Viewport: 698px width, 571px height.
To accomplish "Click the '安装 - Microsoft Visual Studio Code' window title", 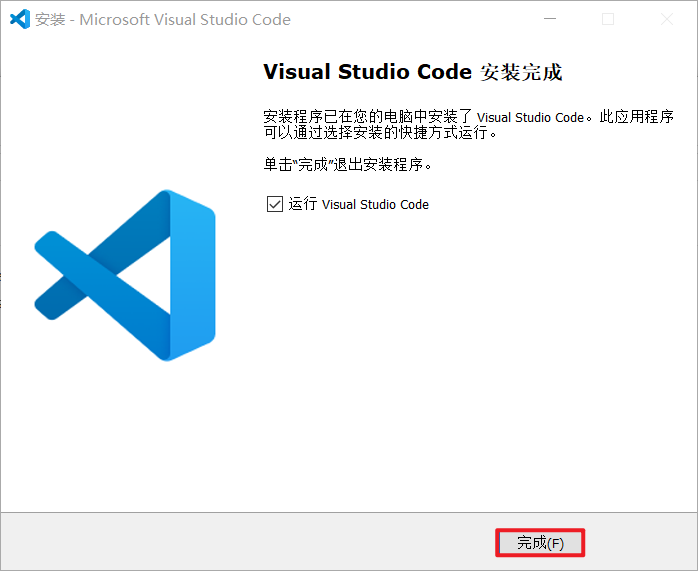I will coord(163,20).
